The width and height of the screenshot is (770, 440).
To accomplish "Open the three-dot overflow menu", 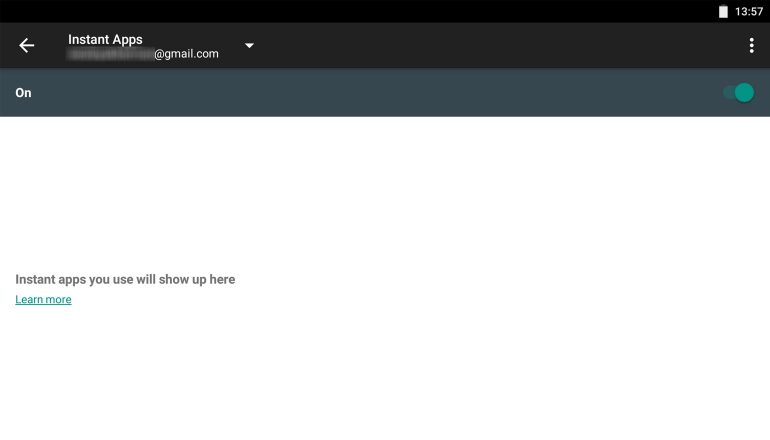I will 751,45.
